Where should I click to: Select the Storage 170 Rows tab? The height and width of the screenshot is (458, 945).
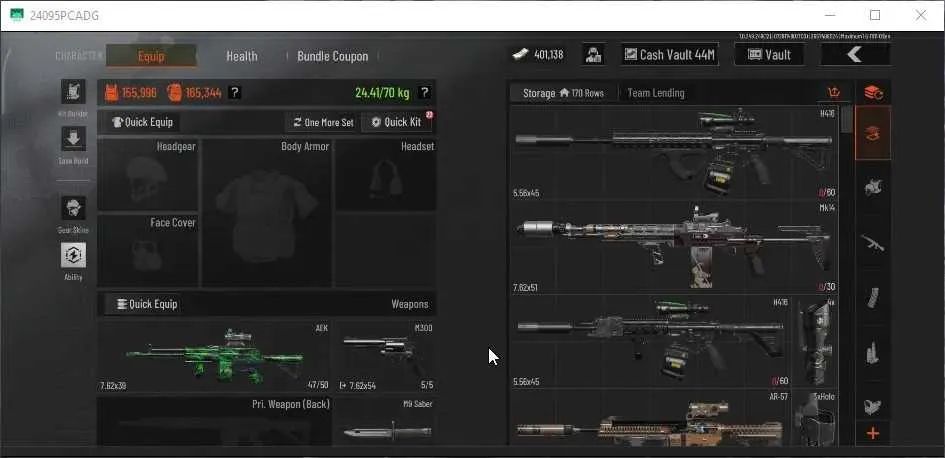click(563, 93)
